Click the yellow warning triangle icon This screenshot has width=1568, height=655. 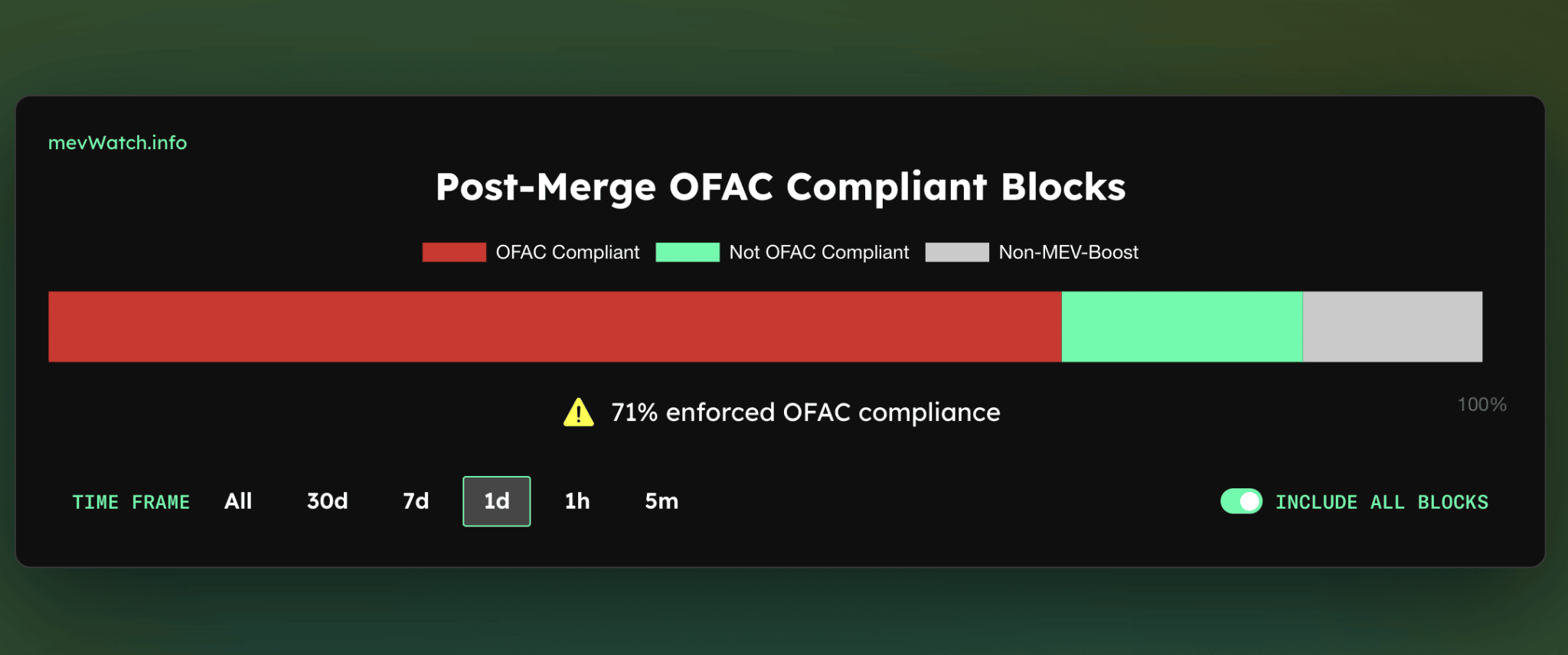(x=578, y=412)
